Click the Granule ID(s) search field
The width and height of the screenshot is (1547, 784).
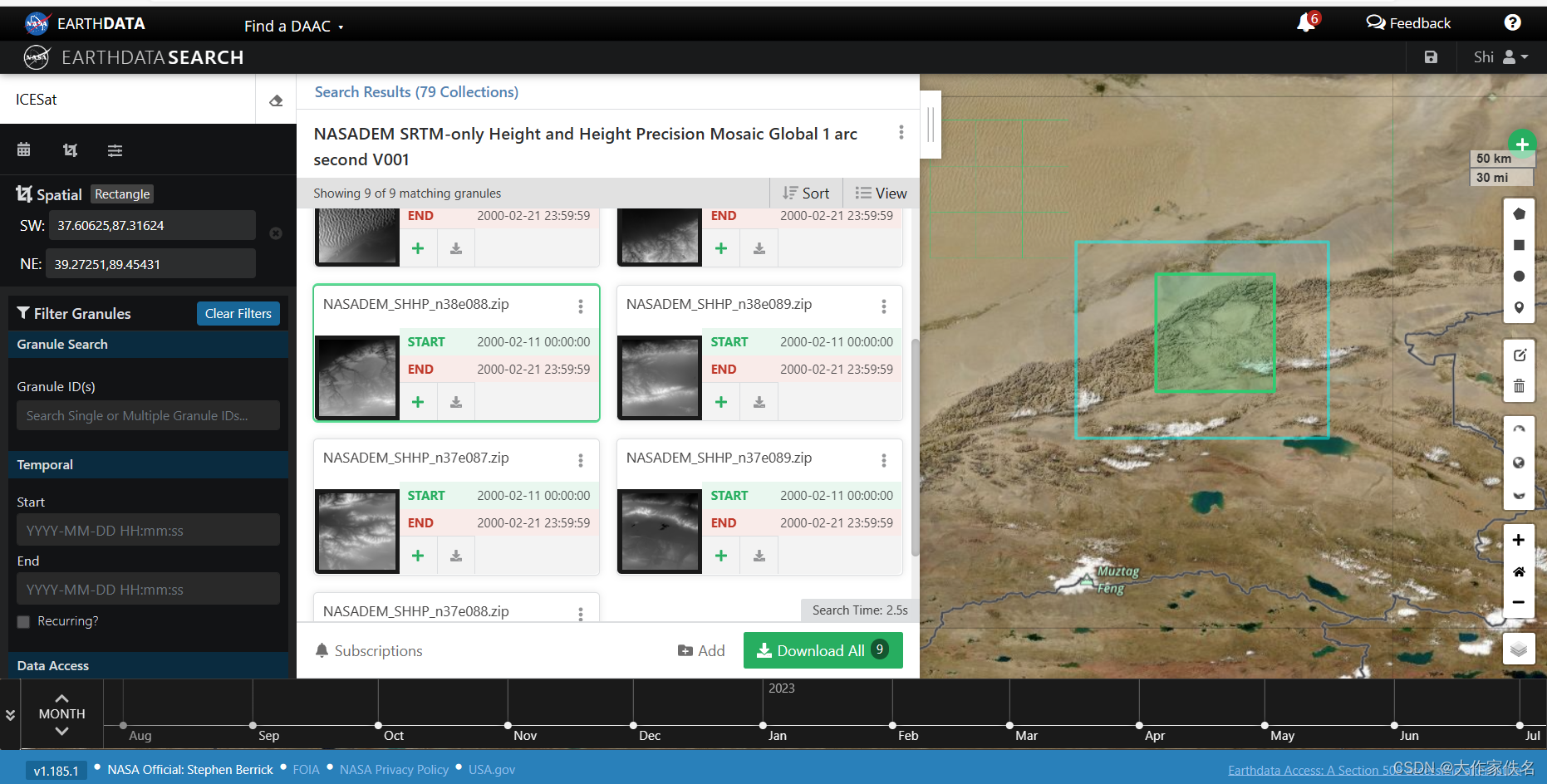[x=148, y=415]
